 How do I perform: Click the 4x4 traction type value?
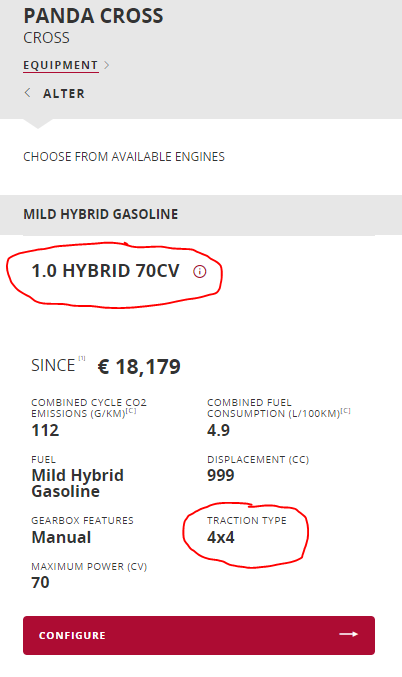(x=221, y=538)
